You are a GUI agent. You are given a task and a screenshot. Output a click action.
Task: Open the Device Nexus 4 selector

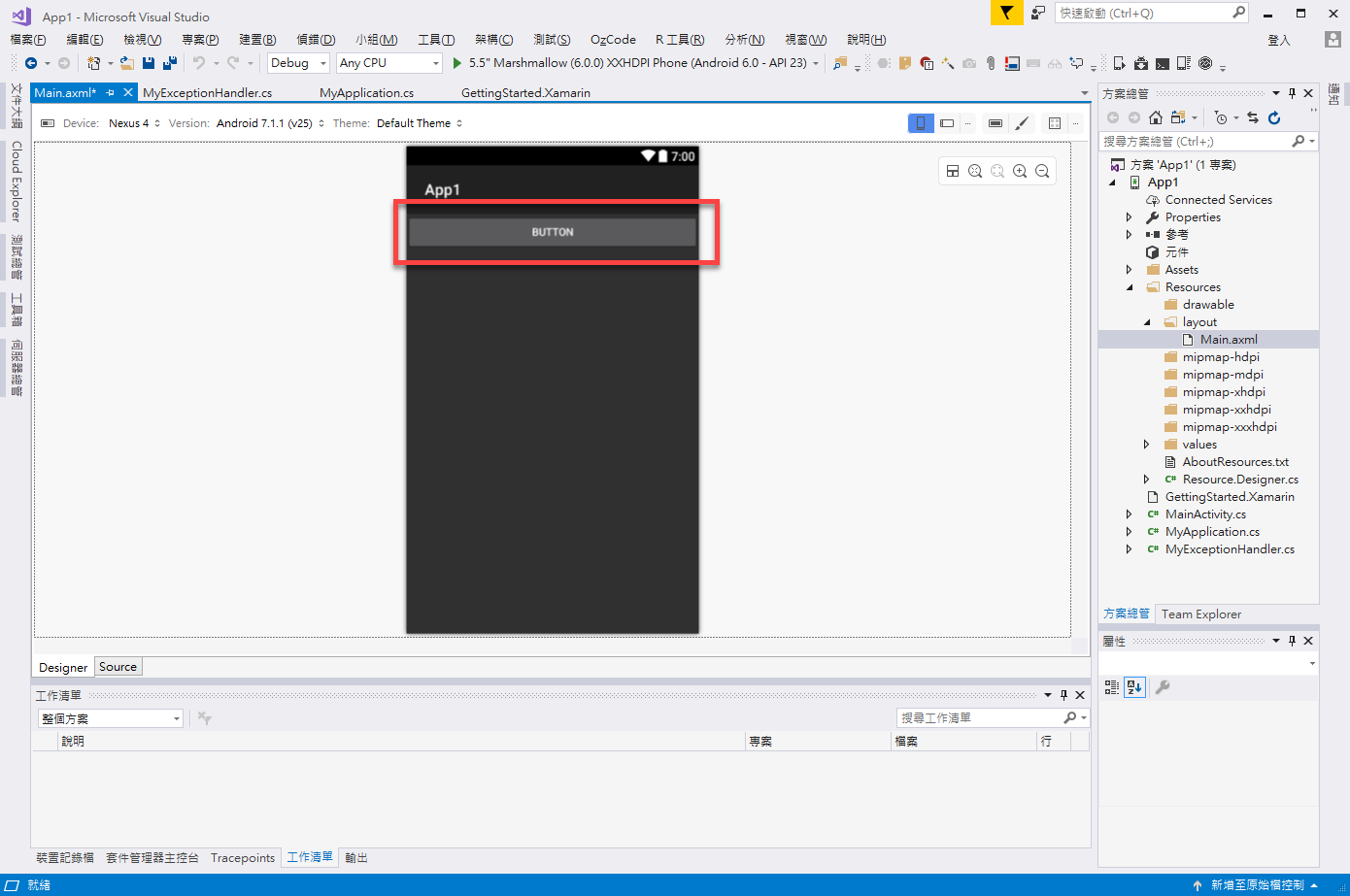pos(134,123)
